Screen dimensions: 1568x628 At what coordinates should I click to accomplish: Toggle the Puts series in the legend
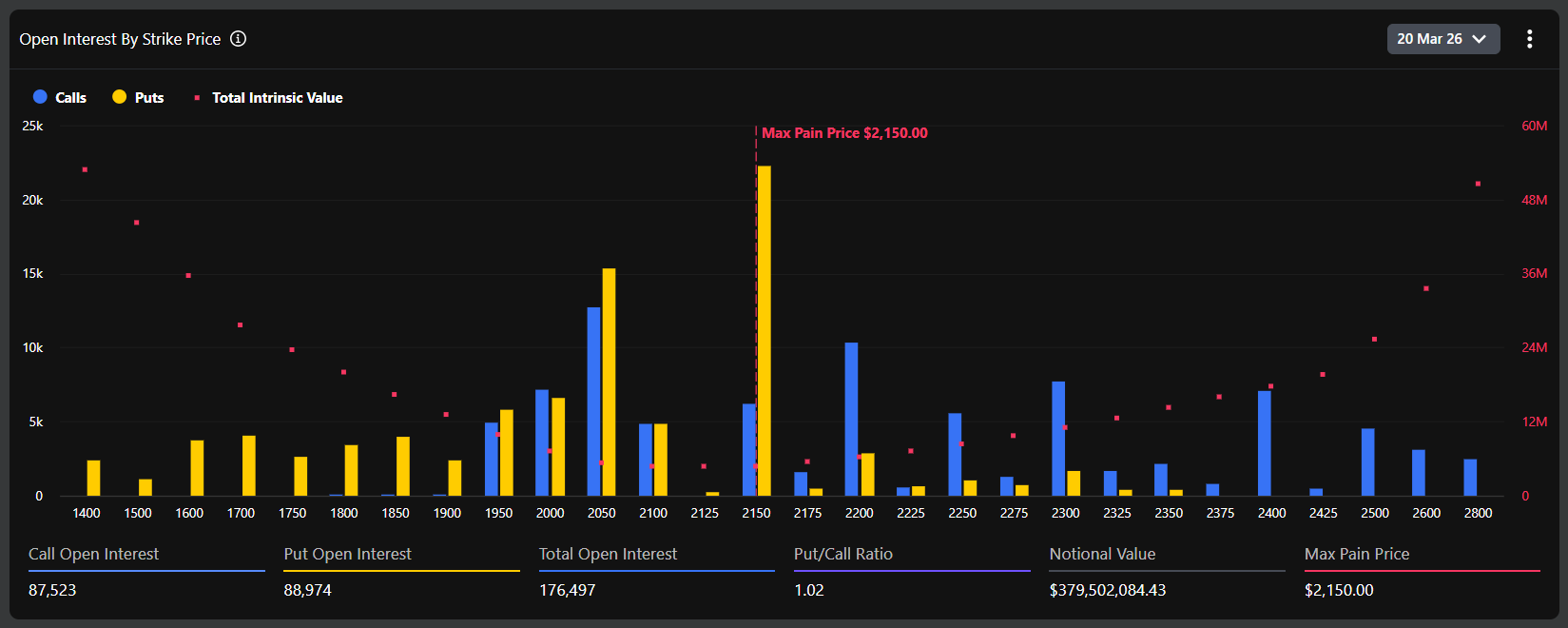148,97
